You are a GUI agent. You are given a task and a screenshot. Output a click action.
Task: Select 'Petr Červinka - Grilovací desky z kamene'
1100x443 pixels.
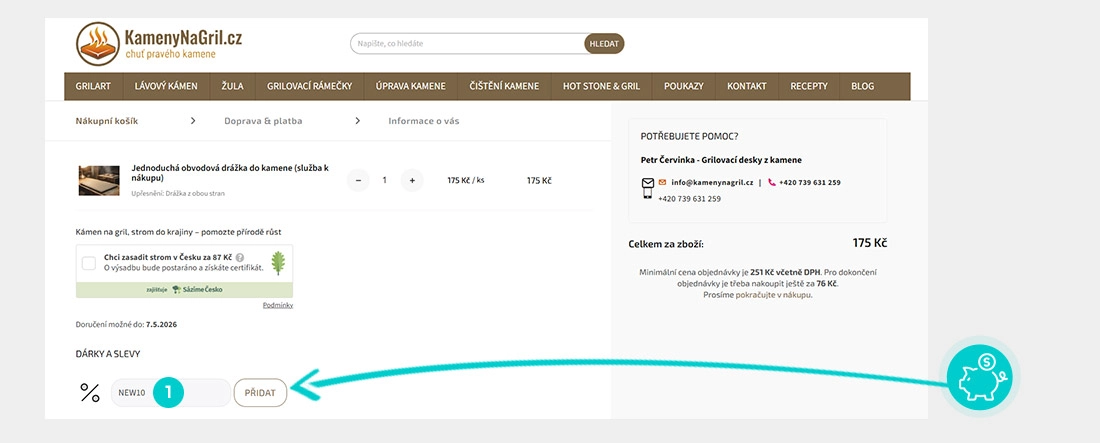pos(721,160)
